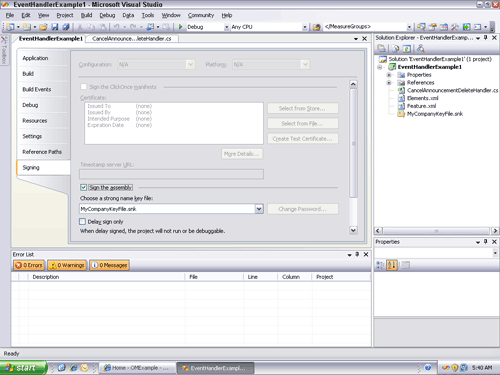Open the File menu
Image resolution: width=500 pixels, height=375 pixels.
(10, 15)
